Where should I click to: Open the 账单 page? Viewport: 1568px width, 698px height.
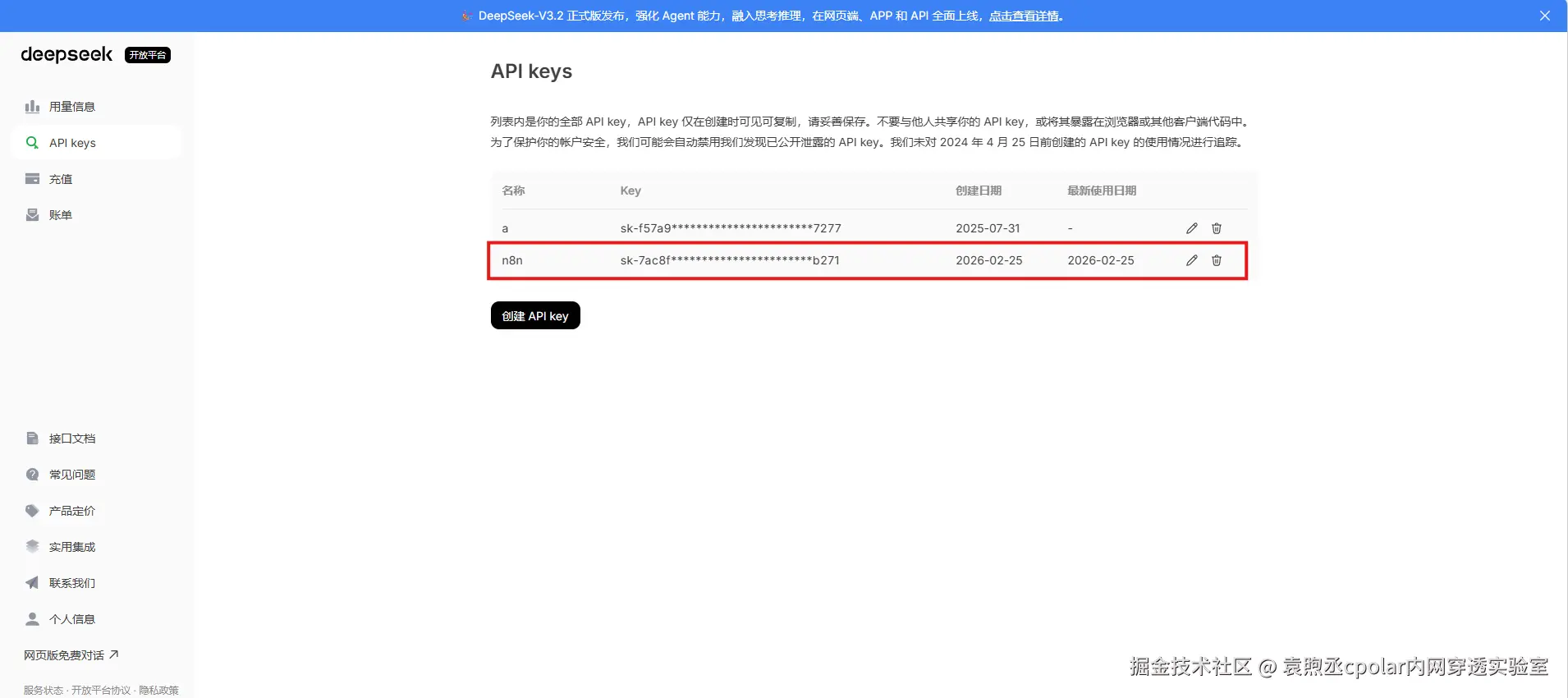pyautogui.click(x=96, y=215)
